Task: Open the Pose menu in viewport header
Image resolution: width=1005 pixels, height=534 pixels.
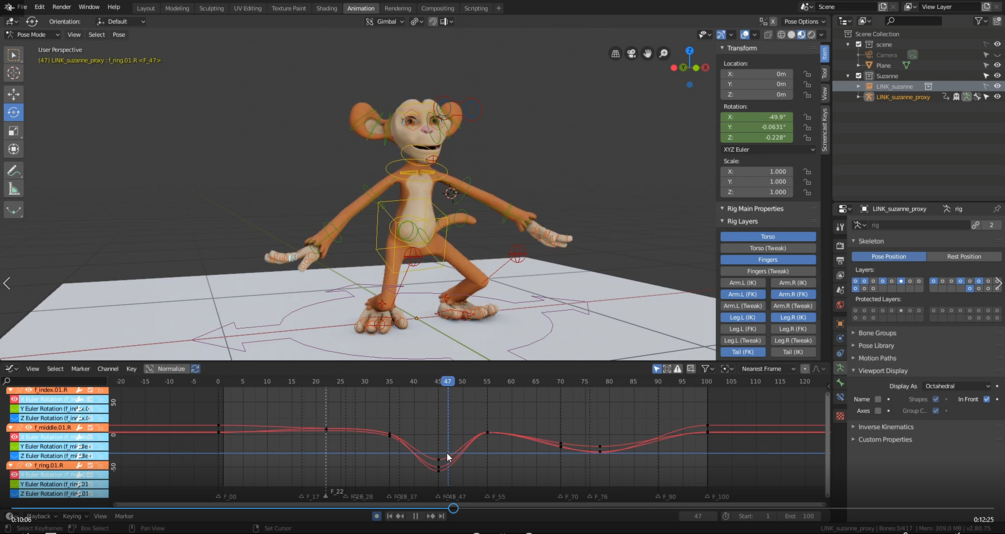Action: tap(119, 35)
